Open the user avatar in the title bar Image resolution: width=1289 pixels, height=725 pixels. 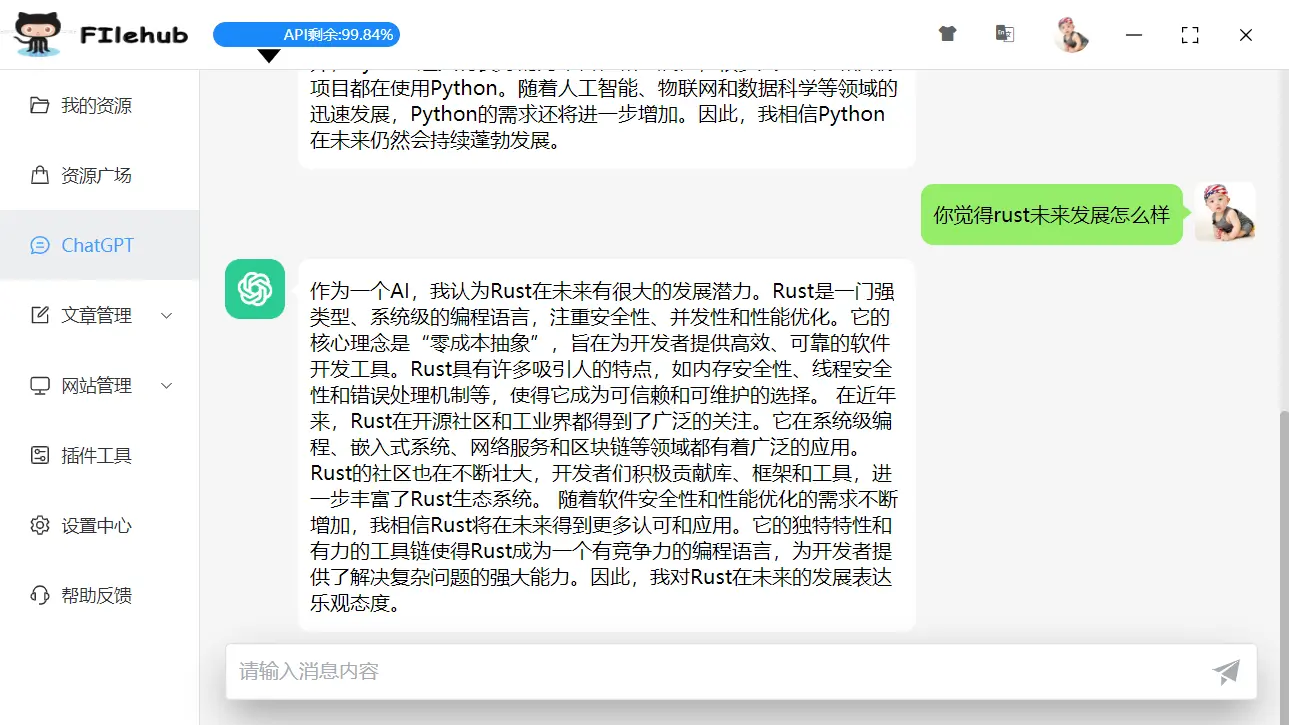[1070, 34]
